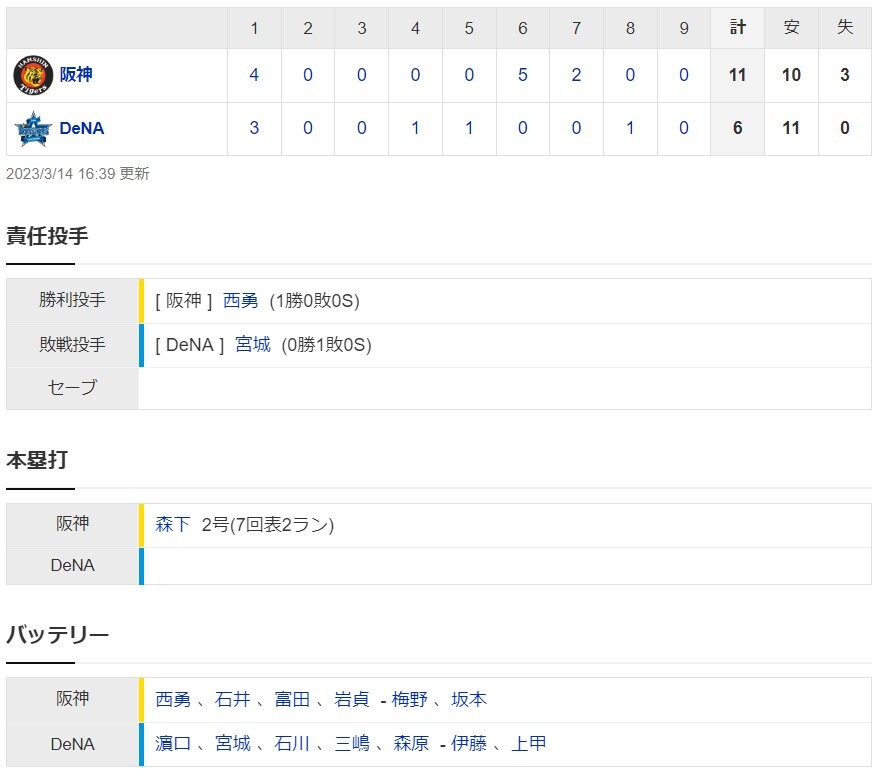
Task: Open catcher 梅野 player page
Action: [x=410, y=700]
